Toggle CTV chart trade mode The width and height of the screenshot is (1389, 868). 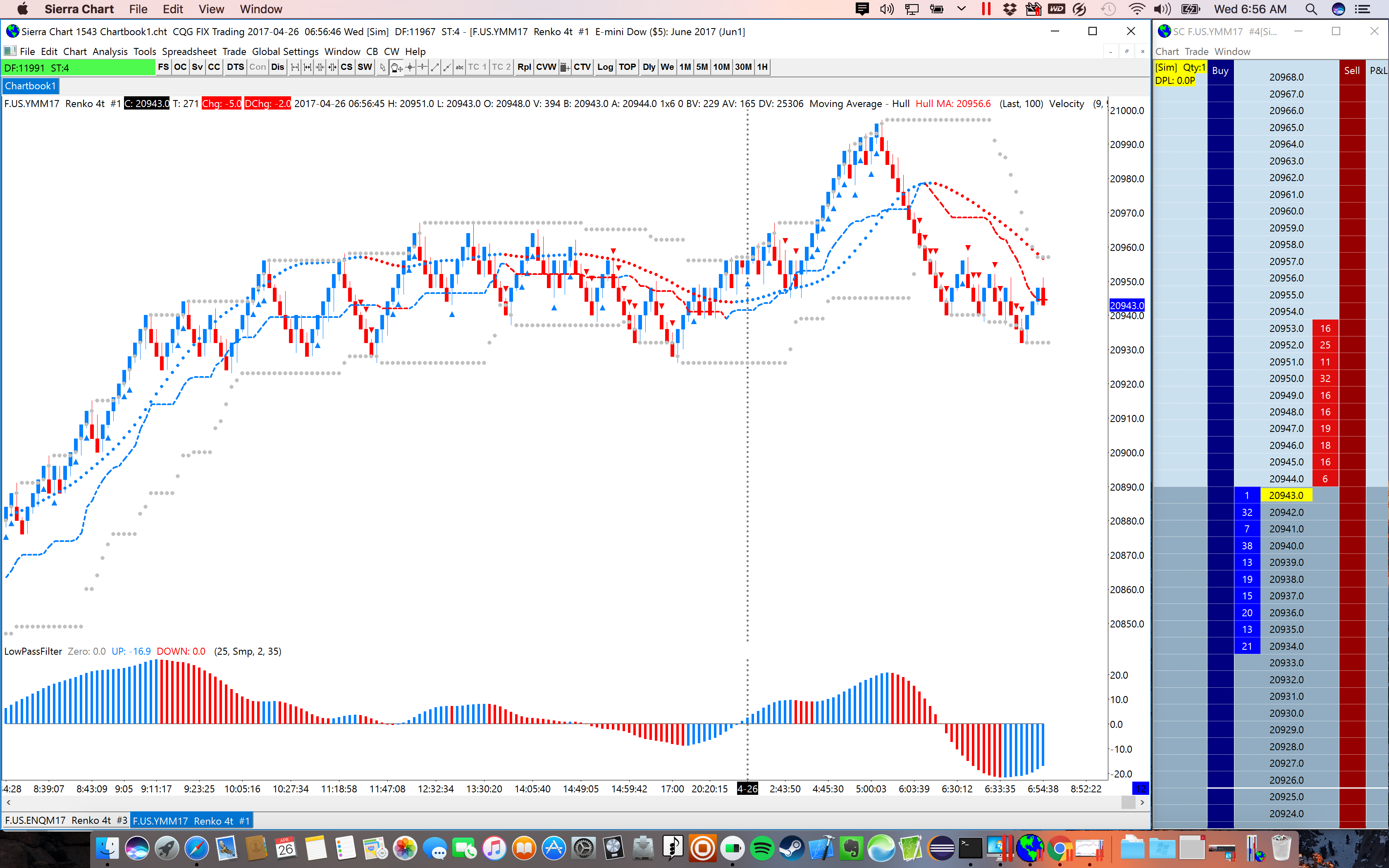[582, 67]
